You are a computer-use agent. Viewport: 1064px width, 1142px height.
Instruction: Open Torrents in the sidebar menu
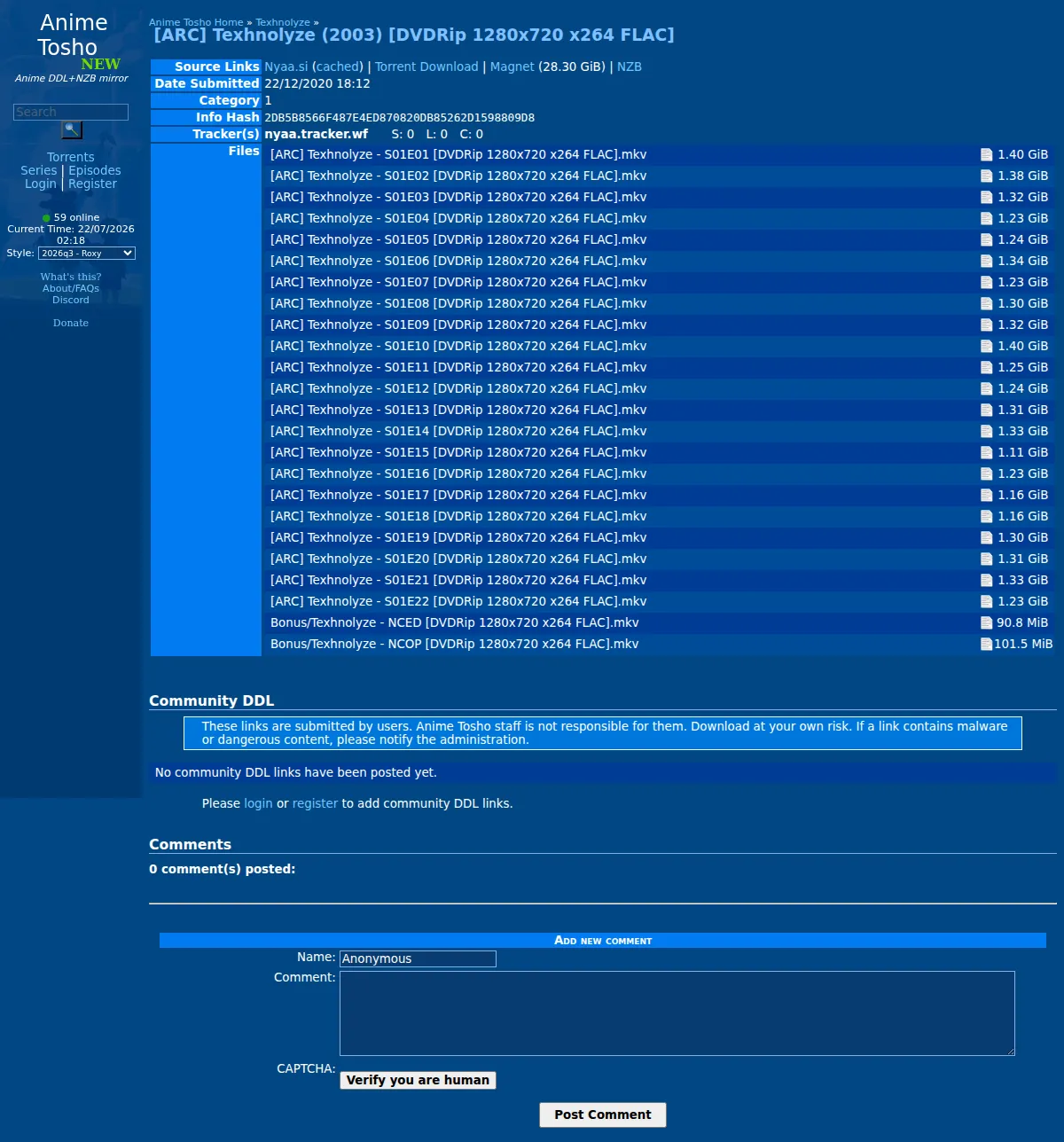[71, 157]
